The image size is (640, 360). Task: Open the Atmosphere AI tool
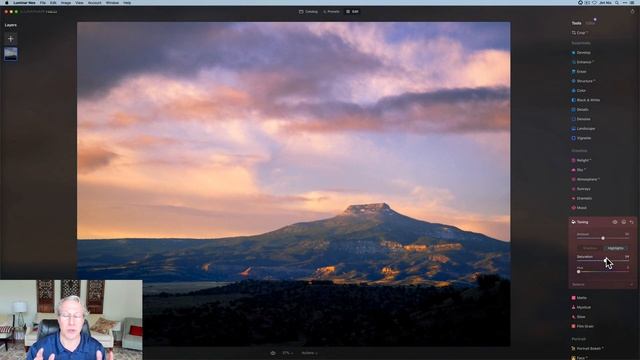click(585, 179)
